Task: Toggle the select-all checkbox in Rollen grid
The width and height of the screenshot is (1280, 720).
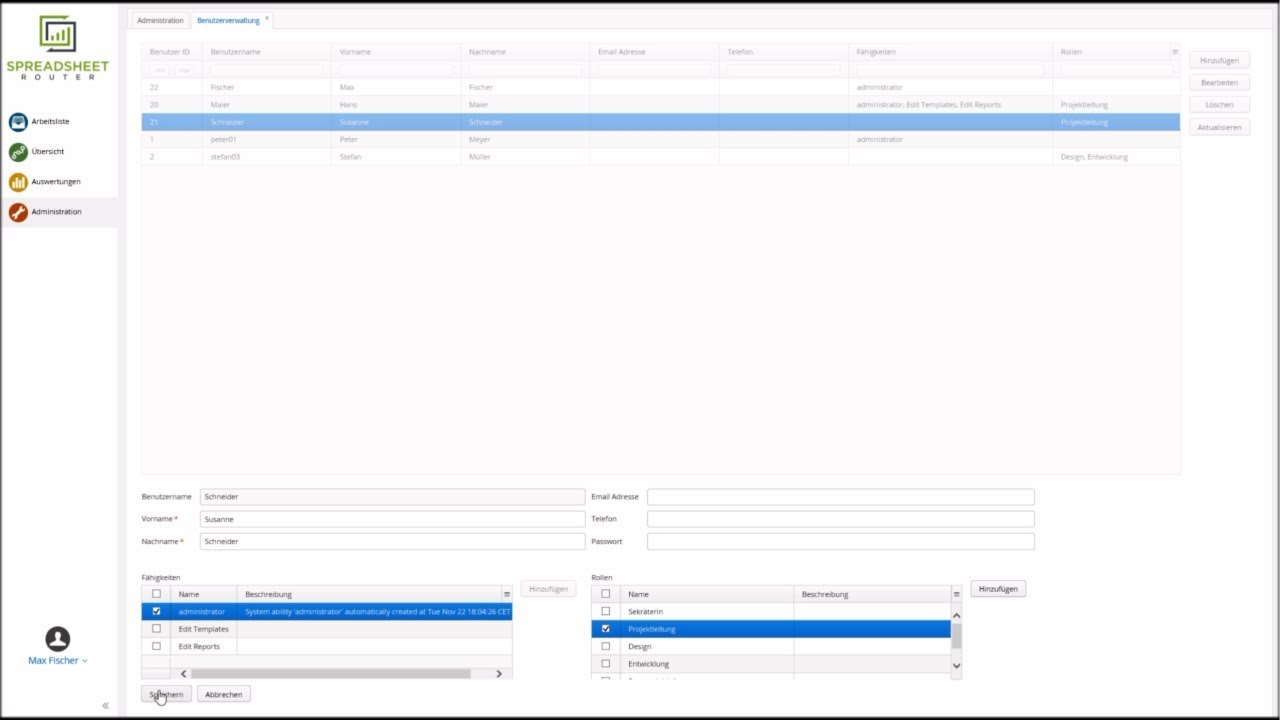Action: coord(605,594)
